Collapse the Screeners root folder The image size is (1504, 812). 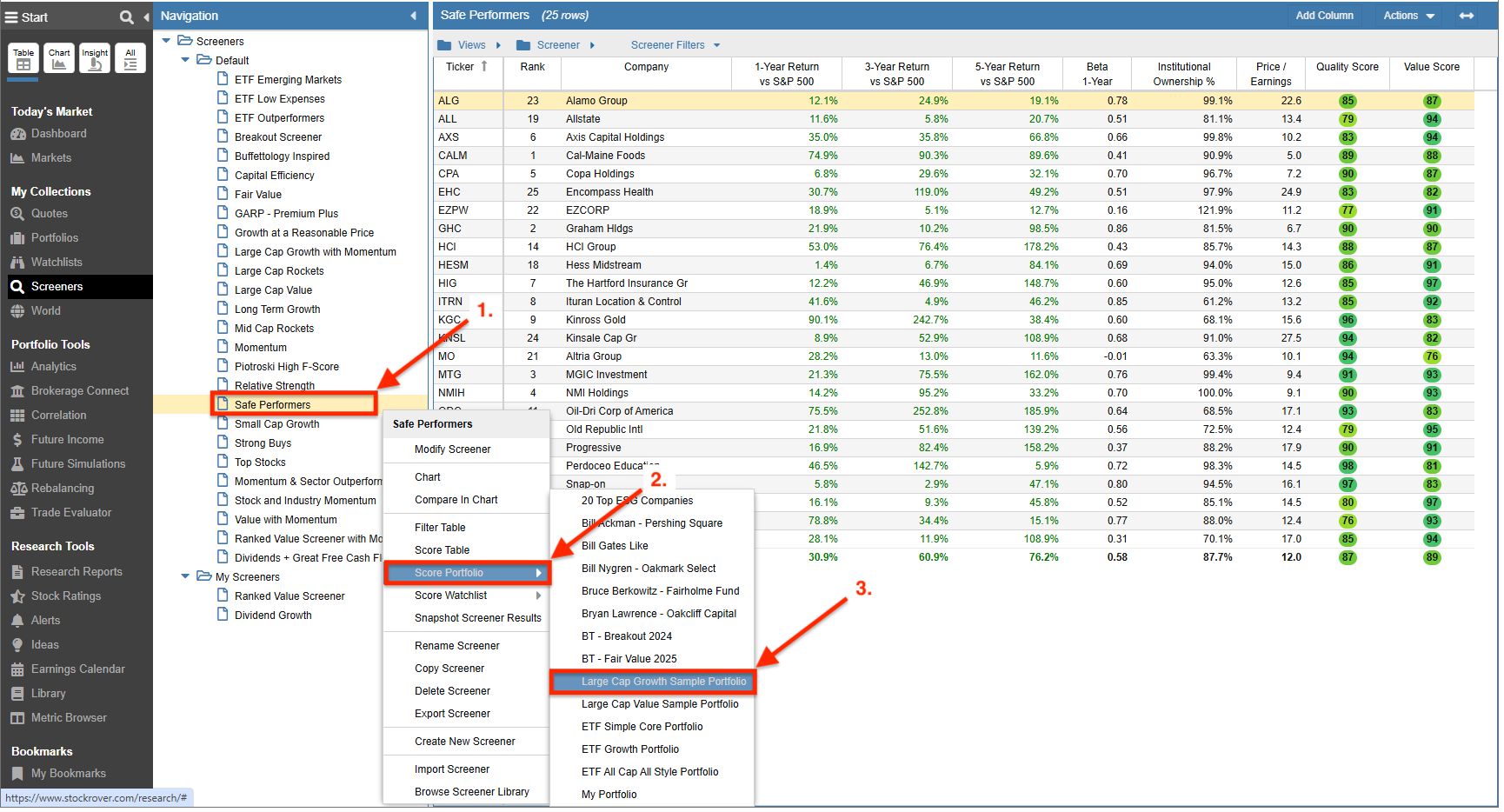[x=166, y=41]
